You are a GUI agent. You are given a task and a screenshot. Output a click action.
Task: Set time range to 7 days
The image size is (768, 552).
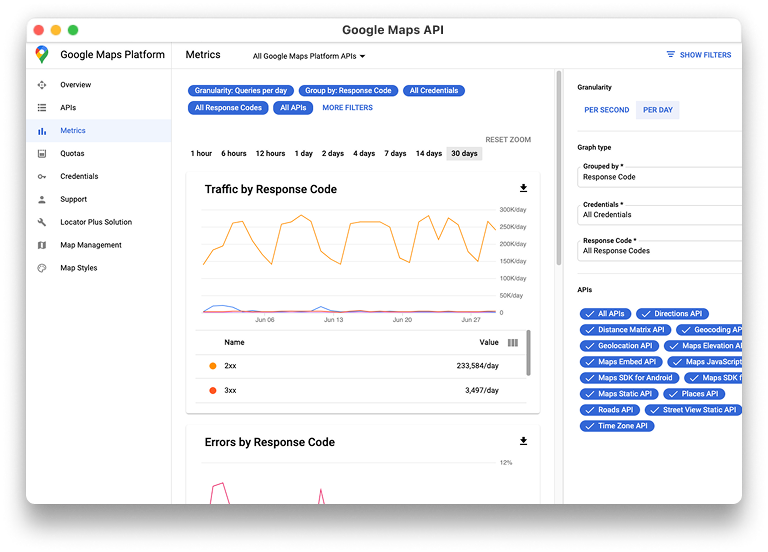395,153
